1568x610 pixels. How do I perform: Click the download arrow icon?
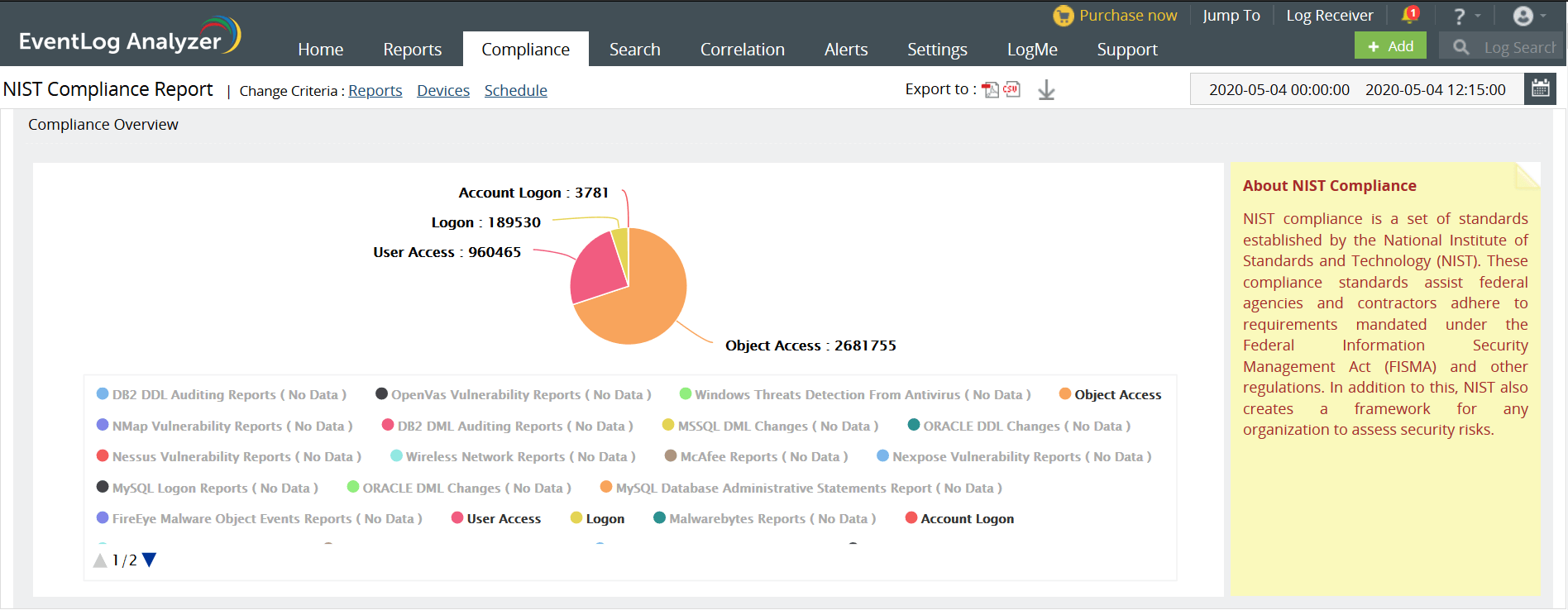click(1046, 90)
